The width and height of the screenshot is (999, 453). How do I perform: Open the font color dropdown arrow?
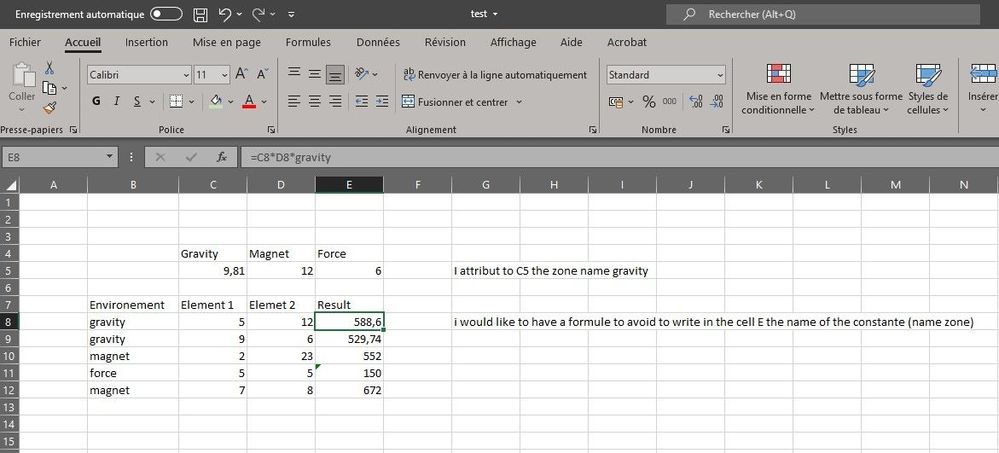[x=264, y=101]
